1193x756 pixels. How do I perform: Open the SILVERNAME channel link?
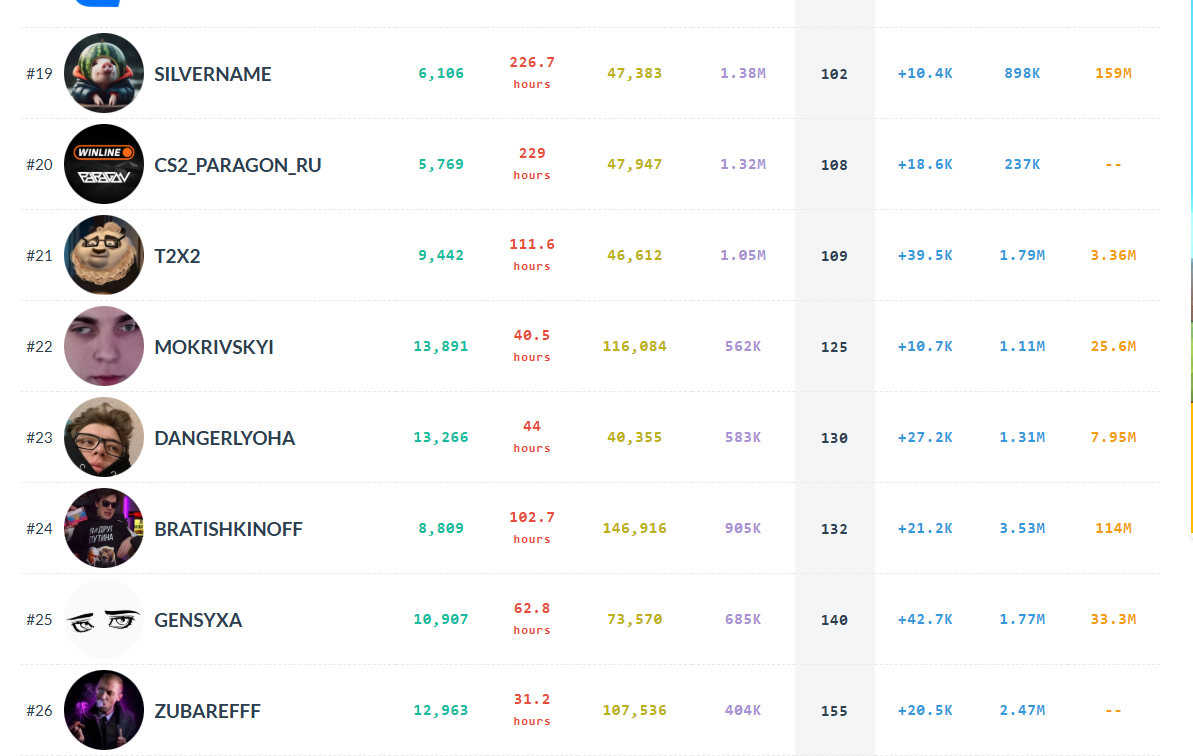pyautogui.click(x=212, y=74)
